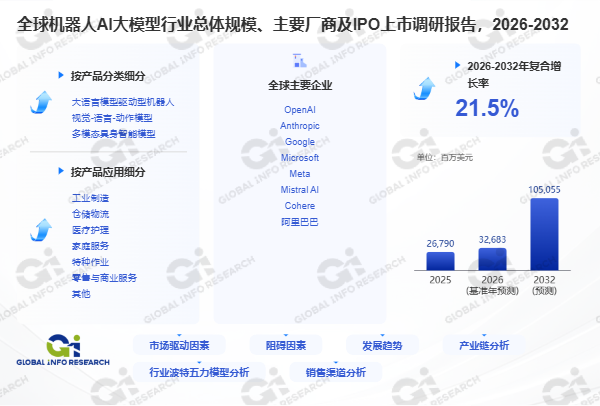The height and width of the screenshot is (406, 600).
Task: Click the 2025 bar in the chart
Action: pos(440,261)
